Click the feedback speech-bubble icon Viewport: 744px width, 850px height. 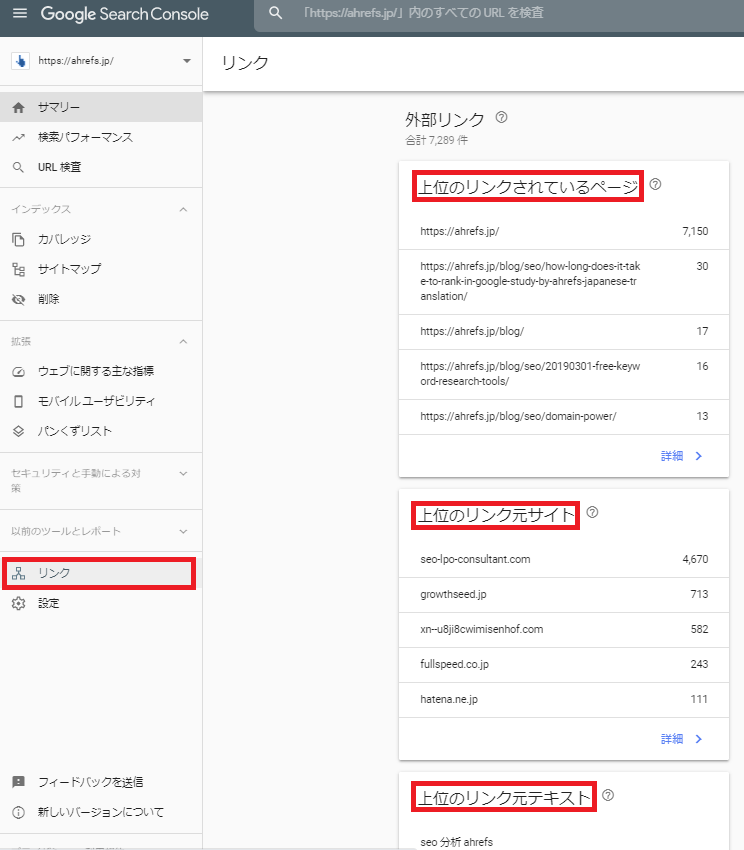(x=18, y=782)
